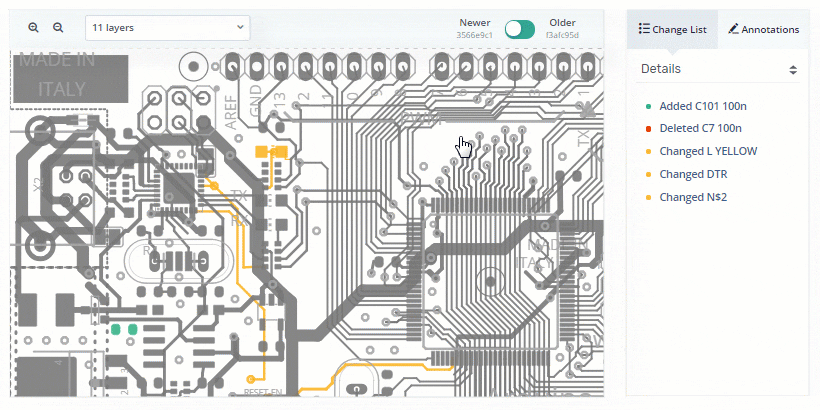Click the zoom in magnifier icon

(x=33, y=28)
